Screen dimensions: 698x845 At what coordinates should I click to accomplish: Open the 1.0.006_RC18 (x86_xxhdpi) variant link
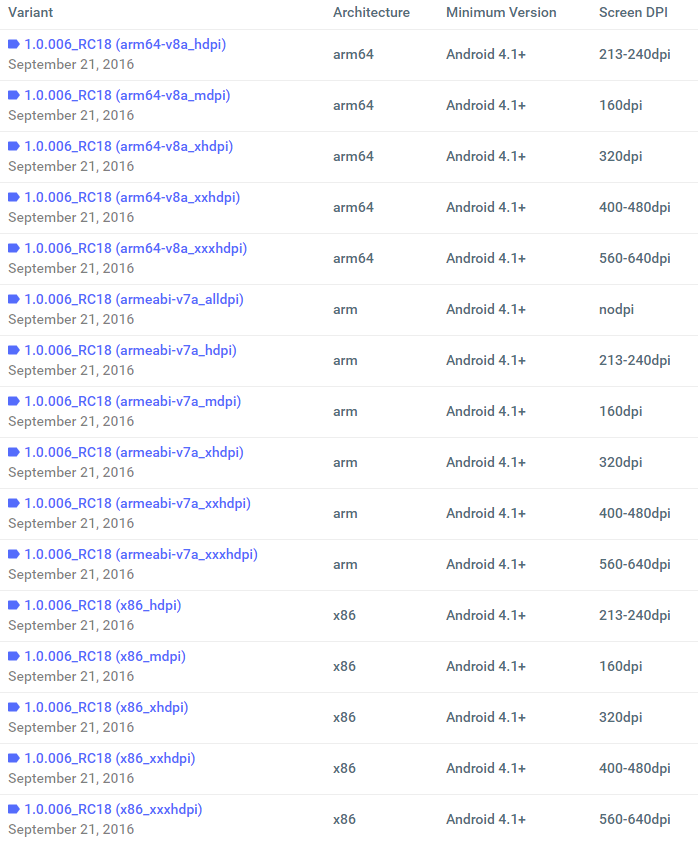110,759
